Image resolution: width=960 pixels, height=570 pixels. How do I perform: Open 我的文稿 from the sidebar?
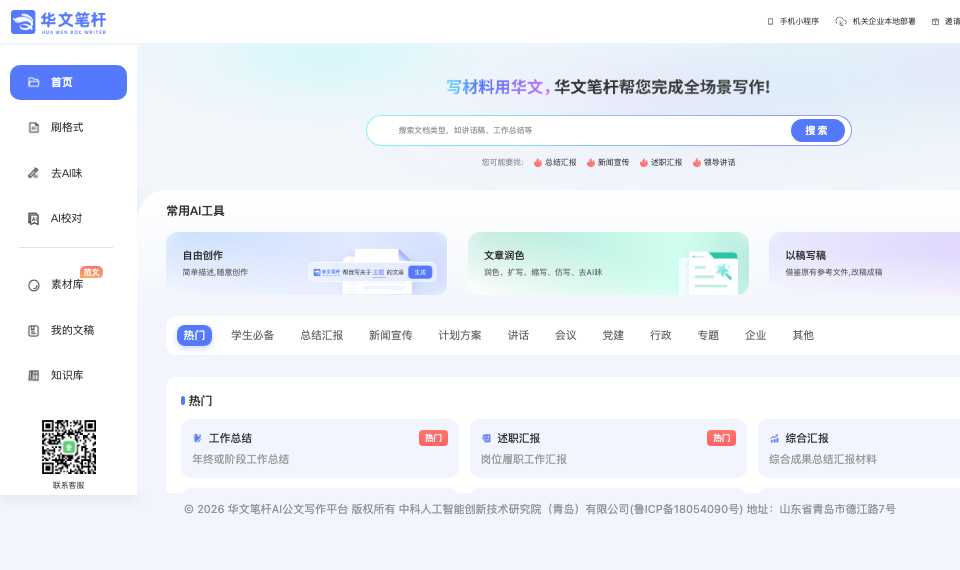[68, 331]
